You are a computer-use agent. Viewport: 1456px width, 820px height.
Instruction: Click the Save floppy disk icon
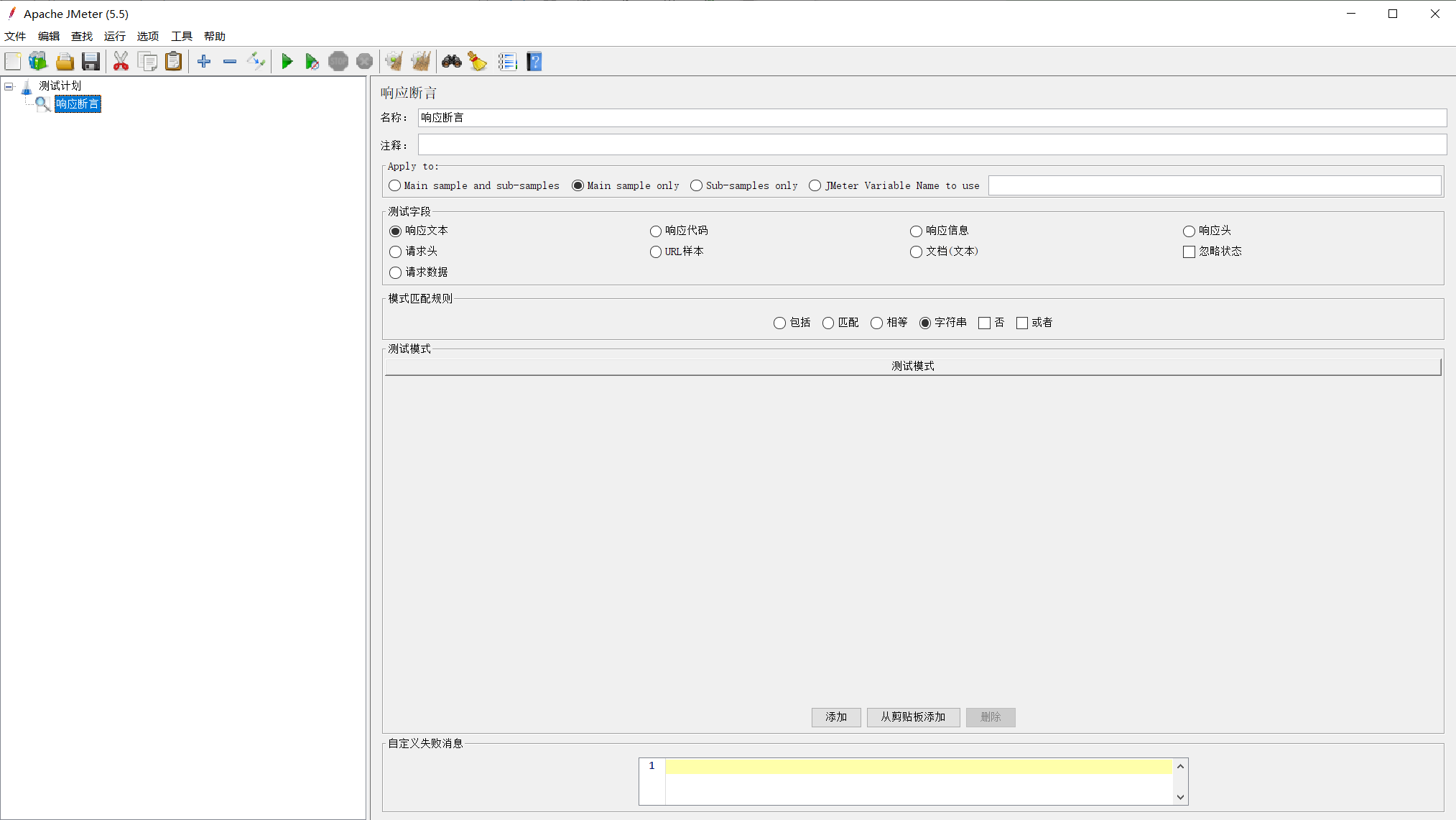pyautogui.click(x=91, y=62)
